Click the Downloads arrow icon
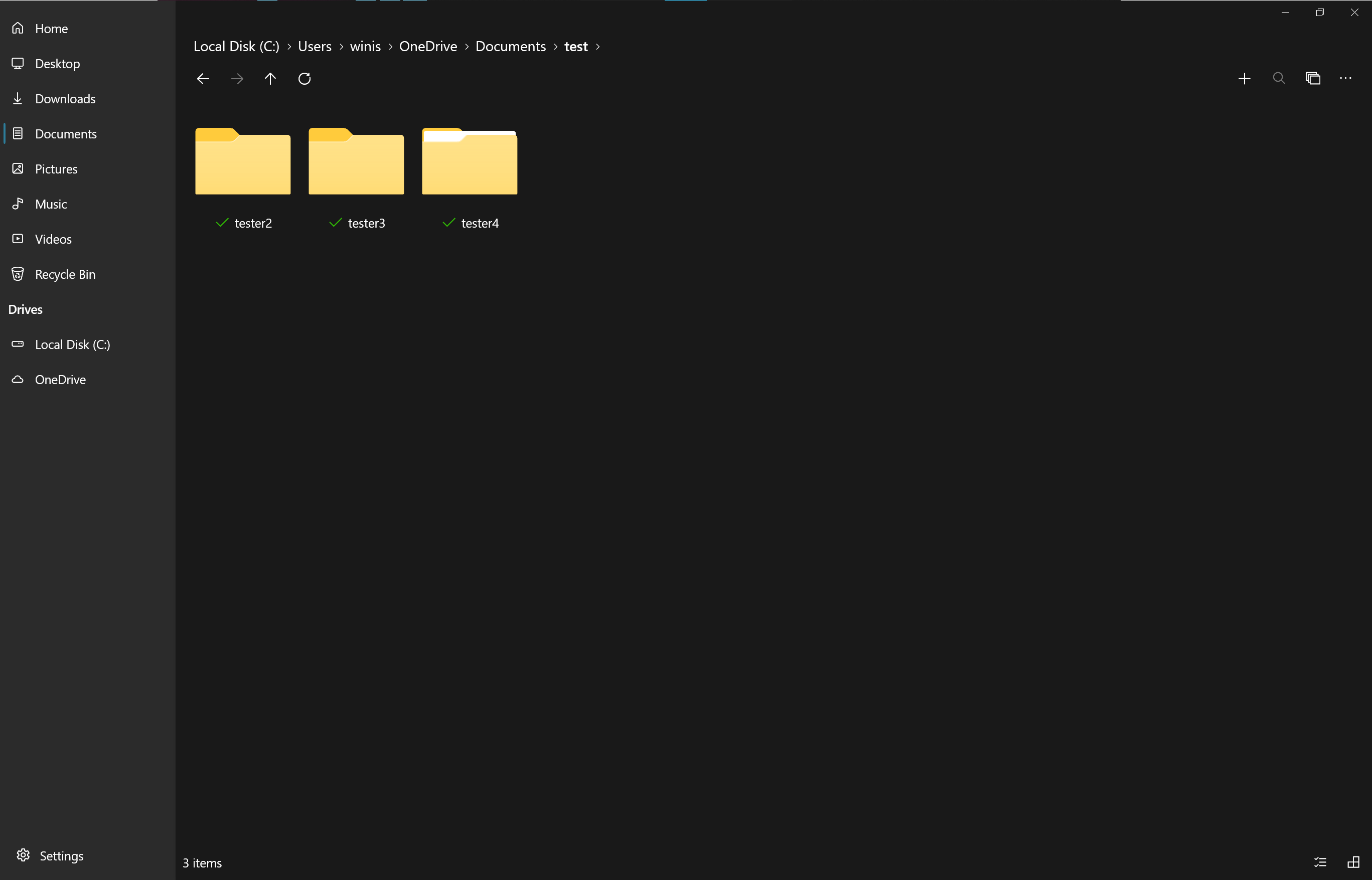Screen dimensions: 1372x880 [18, 98]
